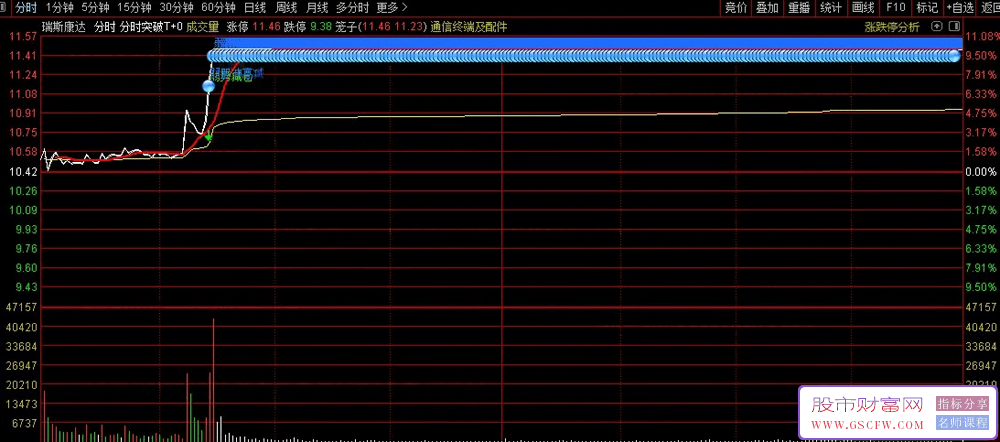
Task: Open the 月线 monthly chart tab
Action: tap(317, 8)
